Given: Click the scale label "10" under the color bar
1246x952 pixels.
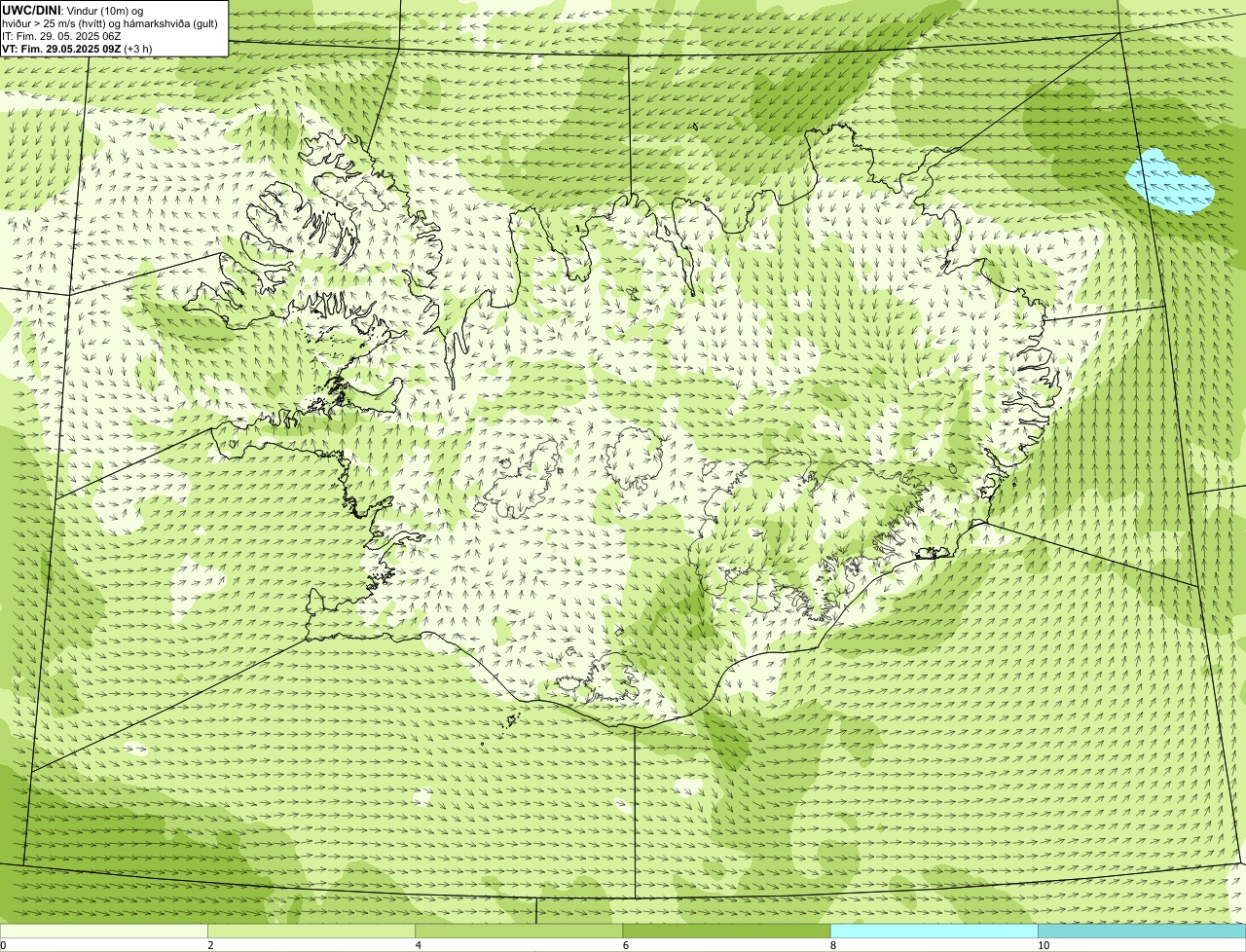Looking at the screenshot, I should (1044, 945).
